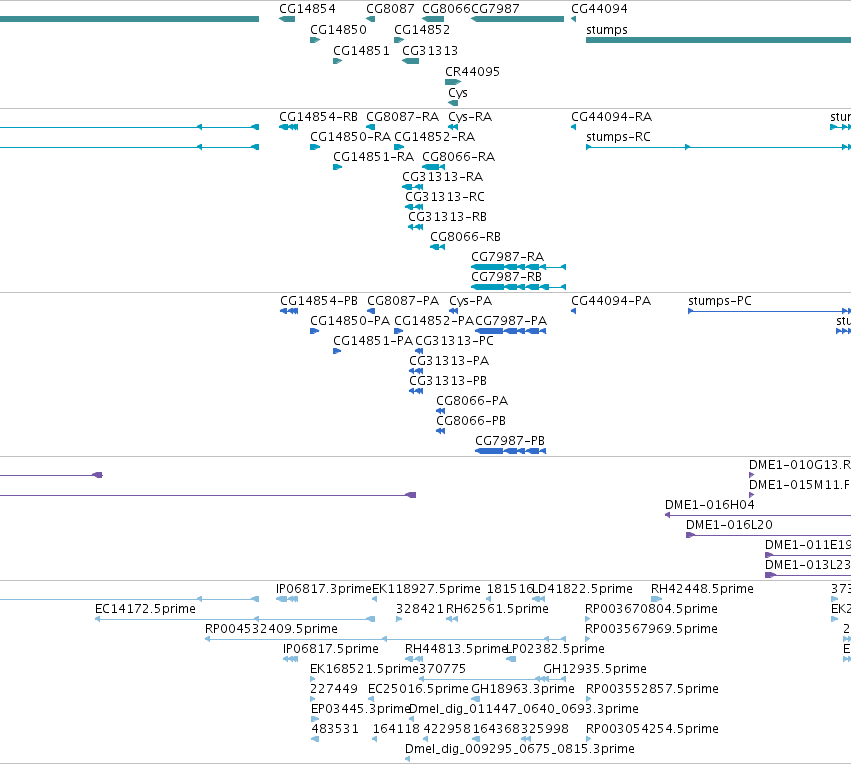Image resolution: width=851 pixels, height=764 pixels.
Task: Click the GH12935.5prime EST label
Action: (x=595, y=669)
